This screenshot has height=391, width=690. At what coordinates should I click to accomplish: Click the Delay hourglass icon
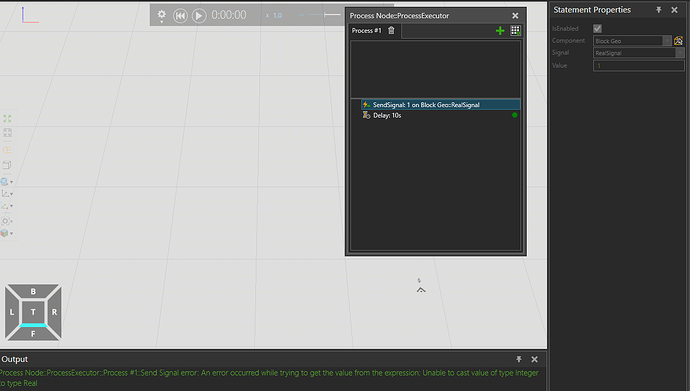[366, 115]
